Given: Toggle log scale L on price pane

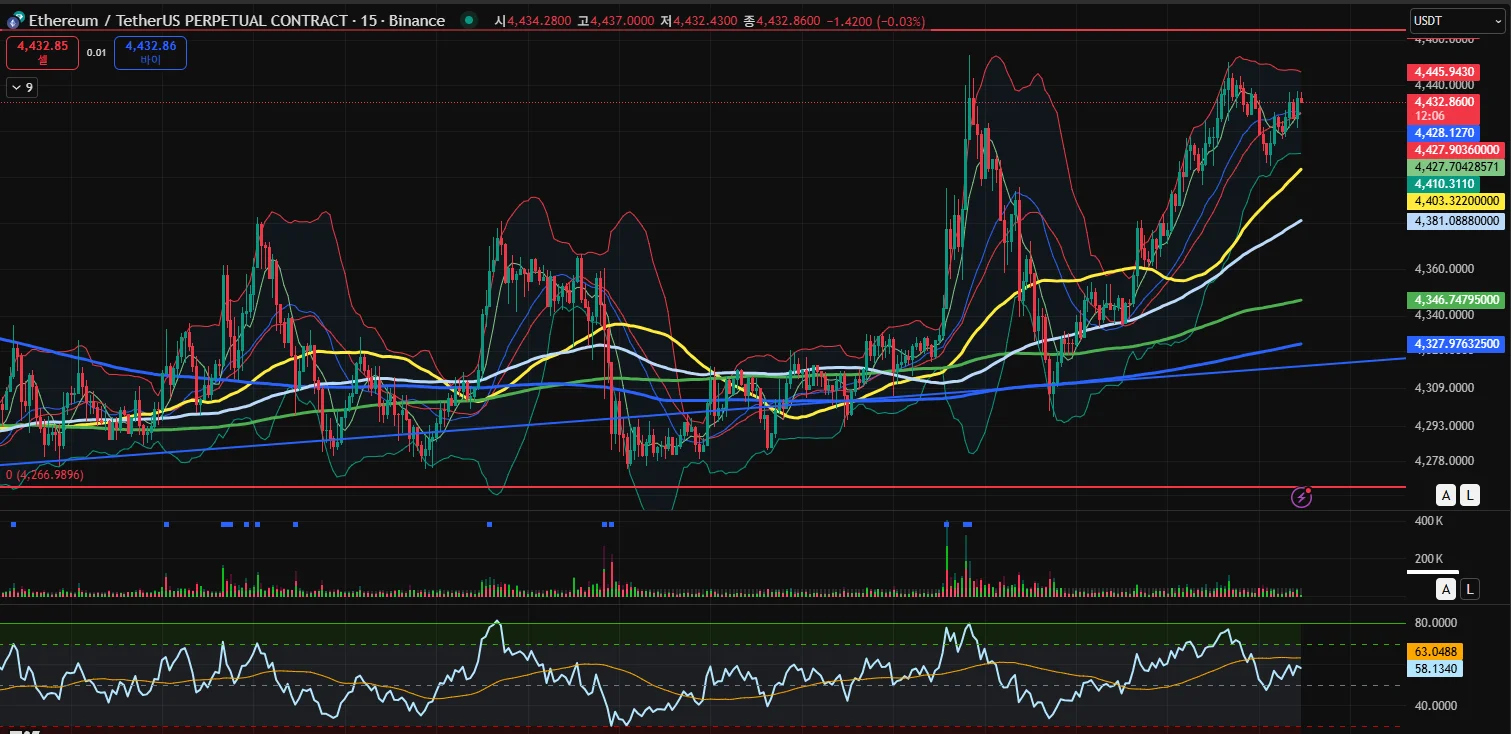Looking at the screenshot, I should (1469, 494).
